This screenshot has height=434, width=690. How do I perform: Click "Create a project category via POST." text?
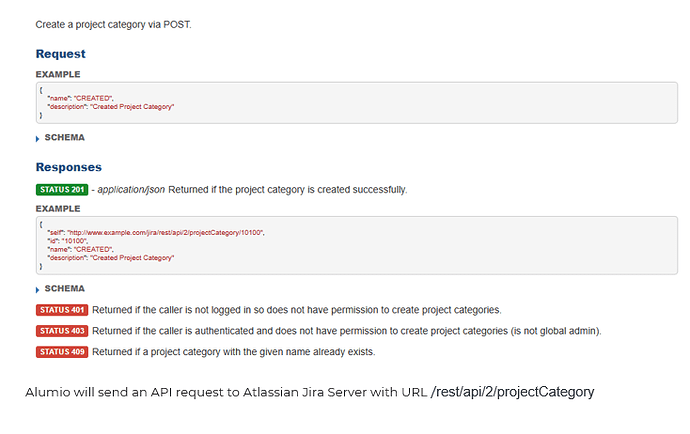[x=114, y=25]
